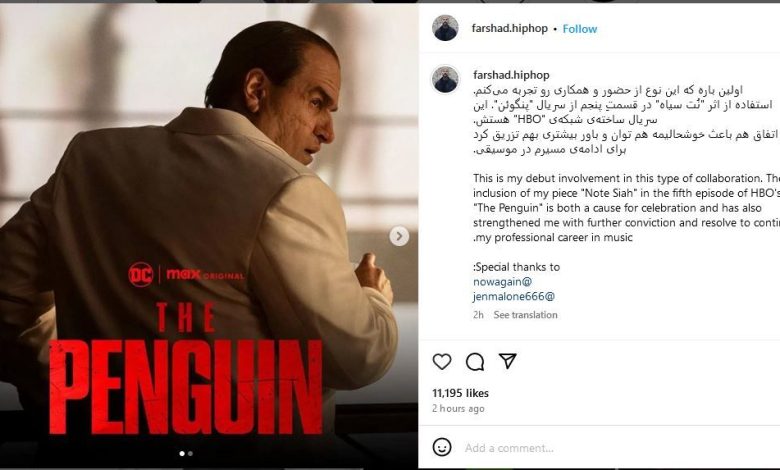Visit nowagain mention link
The height and width of the screenshot is (470, 780).
pyautogui.click(x=502, y=282)
